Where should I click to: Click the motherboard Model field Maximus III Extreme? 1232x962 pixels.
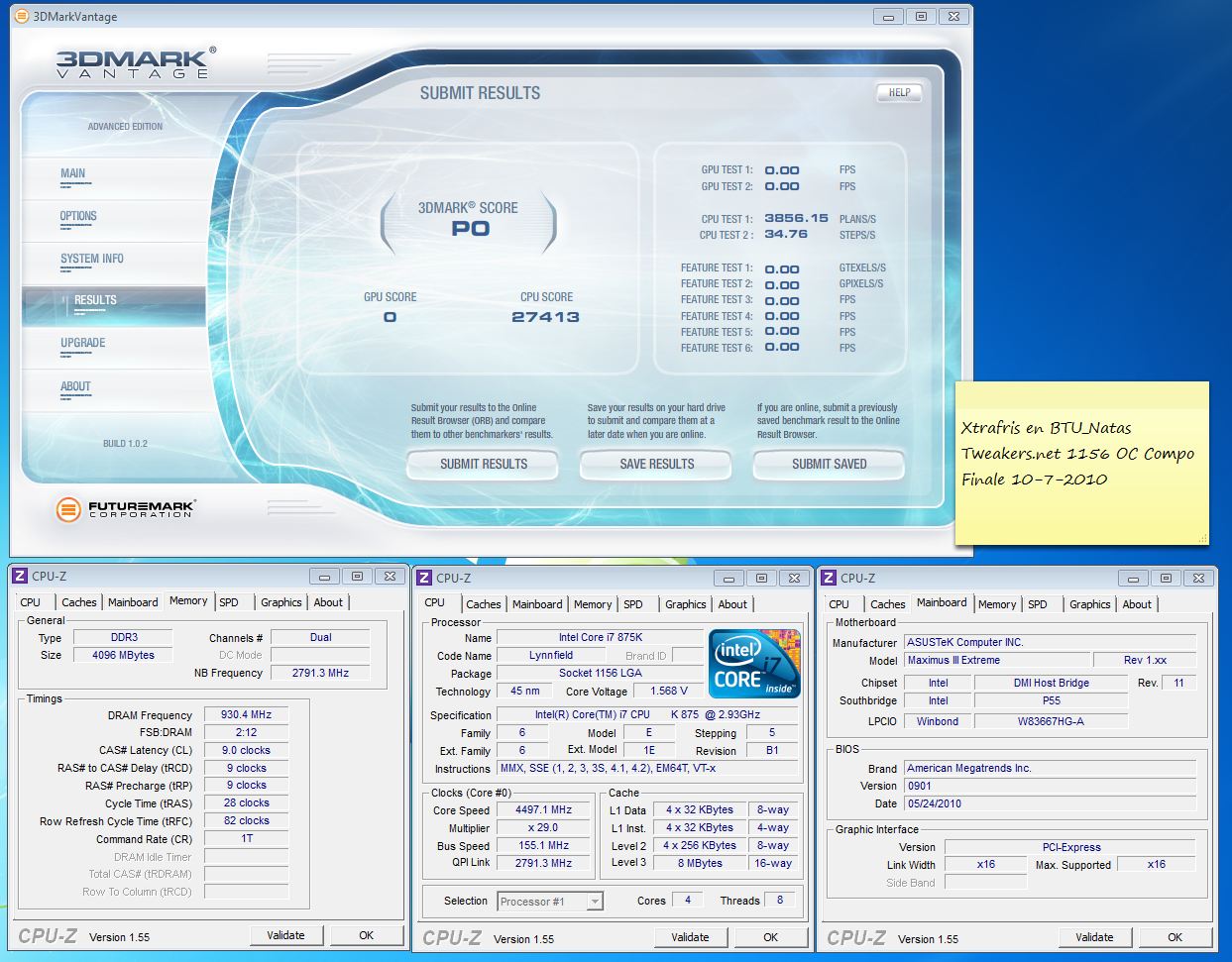[x=995, y=660]
